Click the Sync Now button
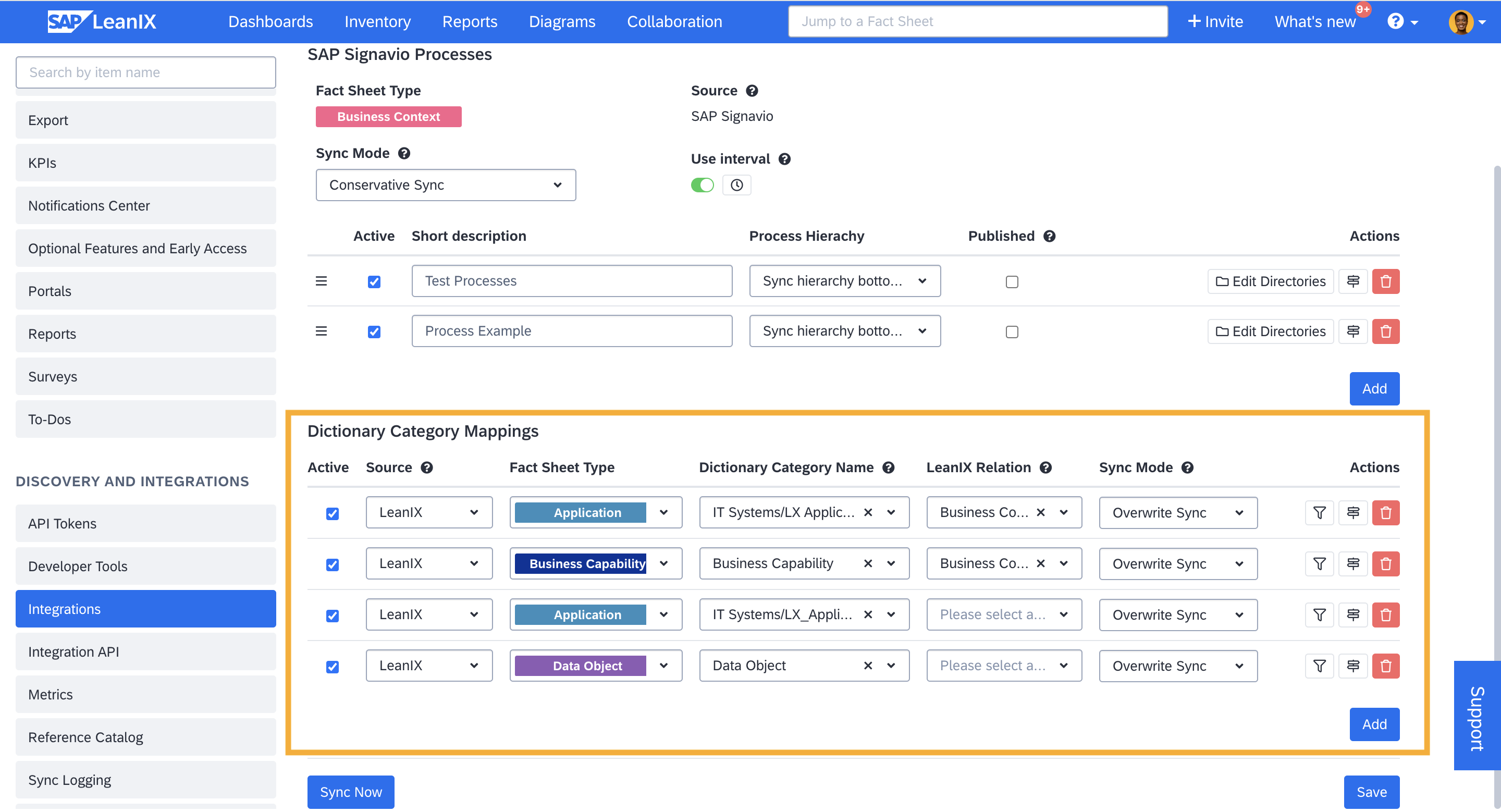Viewport: 1501px width, 812px height. click(x=351, y=792)
